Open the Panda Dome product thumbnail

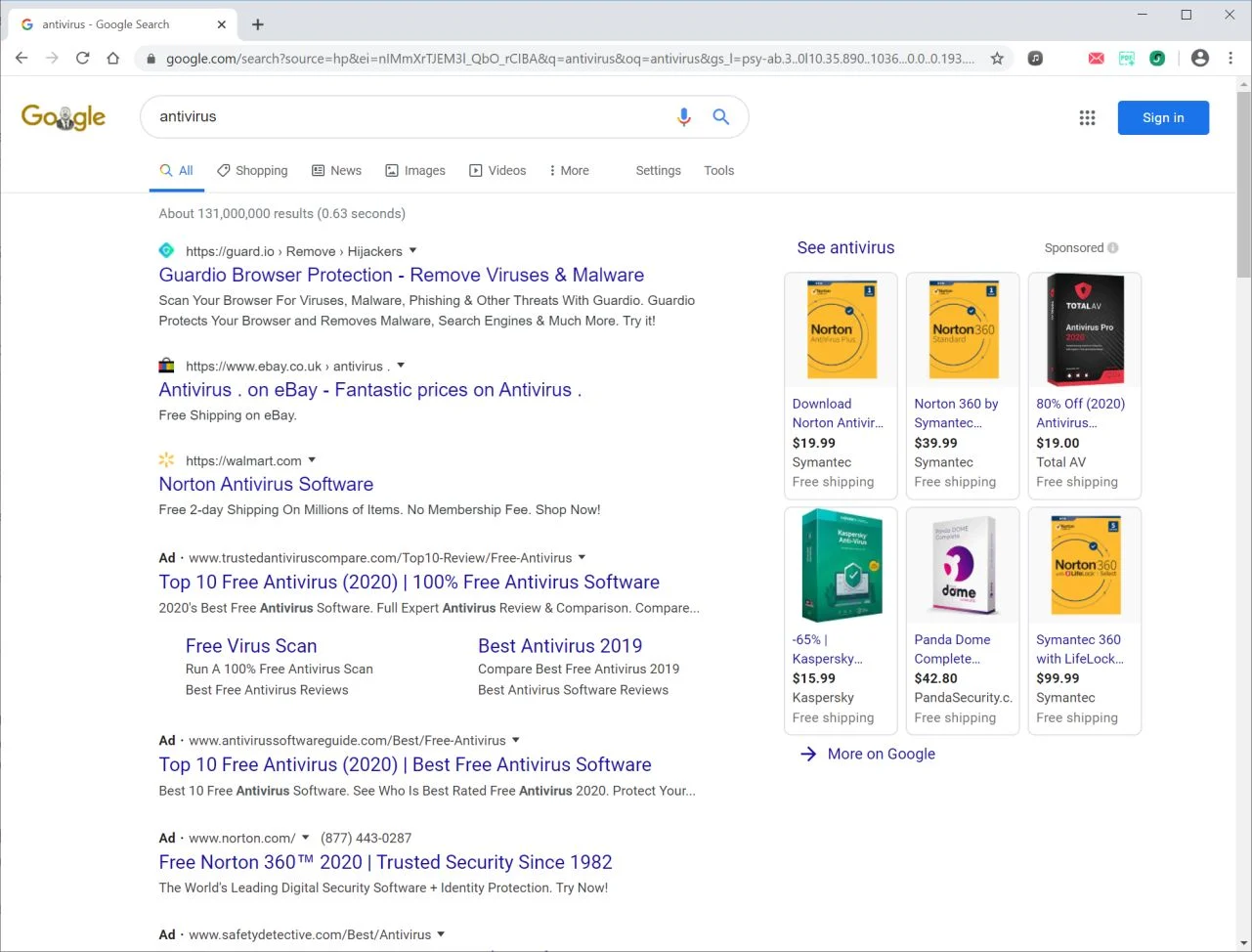click(963, 565)
